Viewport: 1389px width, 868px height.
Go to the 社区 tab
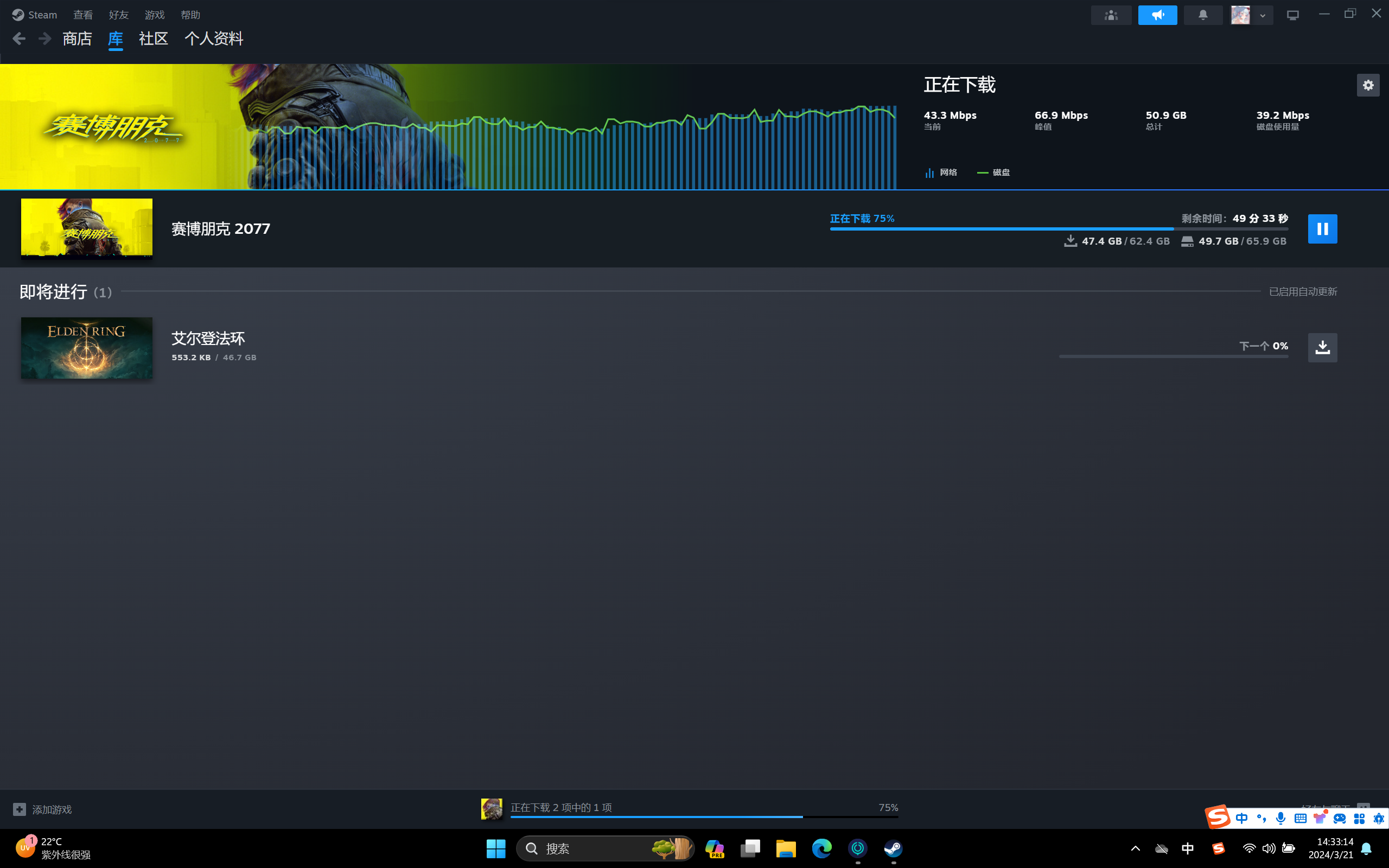(x=153, y=39)
